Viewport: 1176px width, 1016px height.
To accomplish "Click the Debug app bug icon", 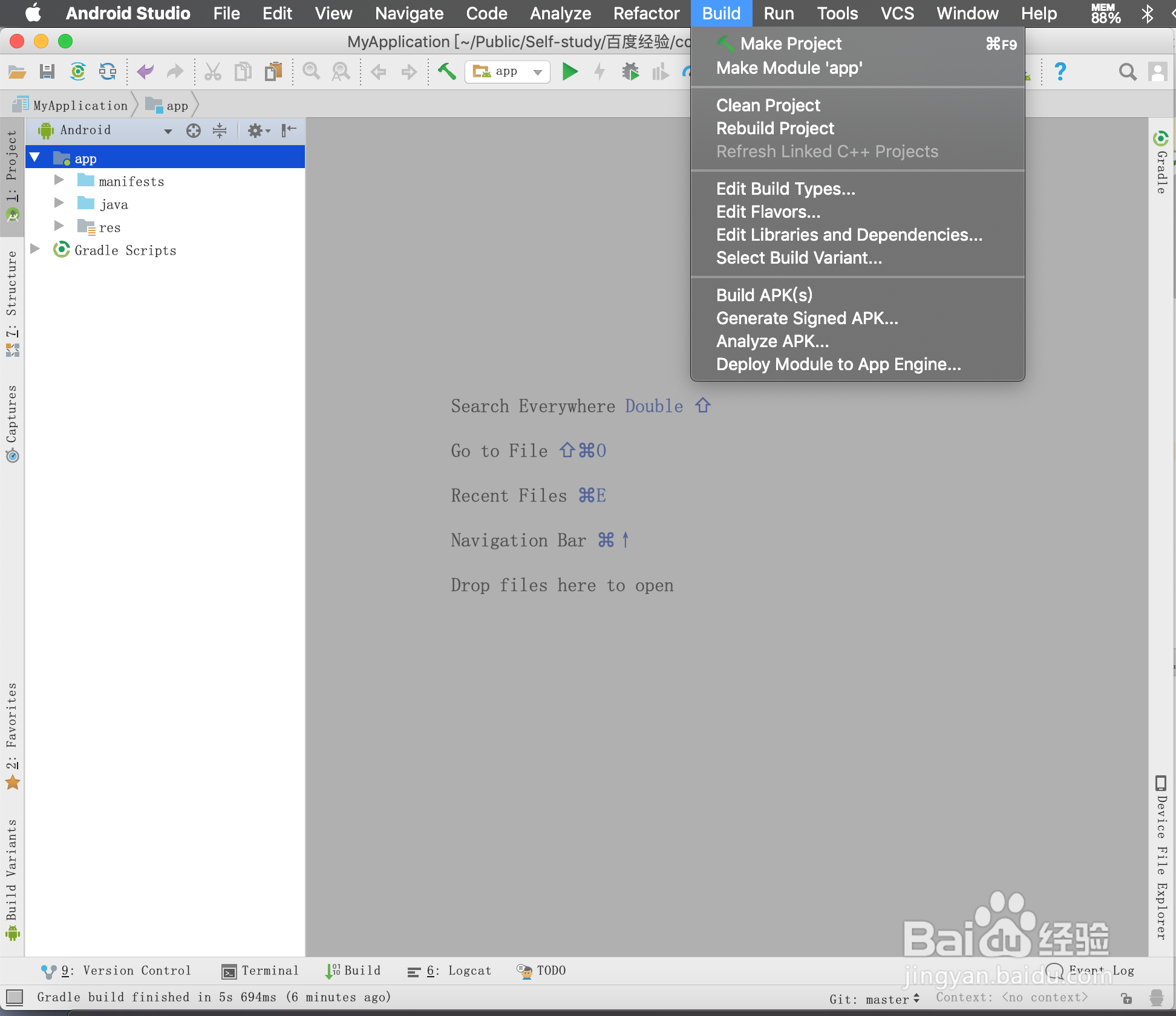I will 630,72.
